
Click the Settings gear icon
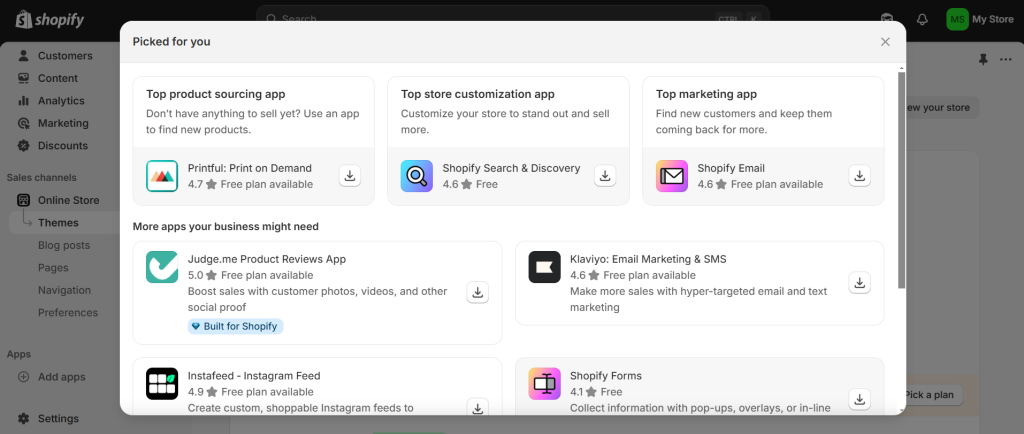pyautogui.click(x=24, y=418)
